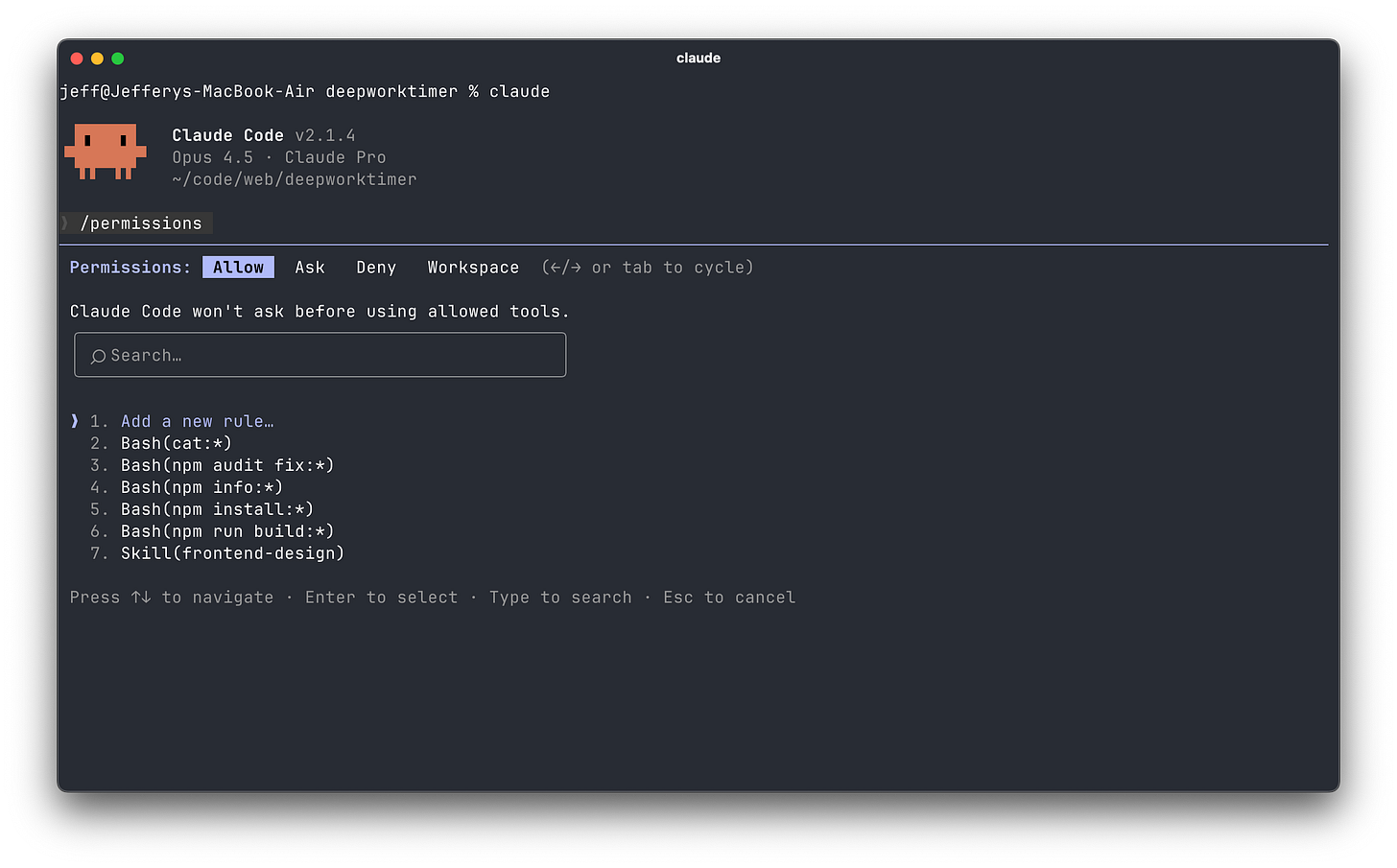The width and height of the screenshot is (1397, 868).
Task: Select the Allow permissions tab
Action: [237, 267]
